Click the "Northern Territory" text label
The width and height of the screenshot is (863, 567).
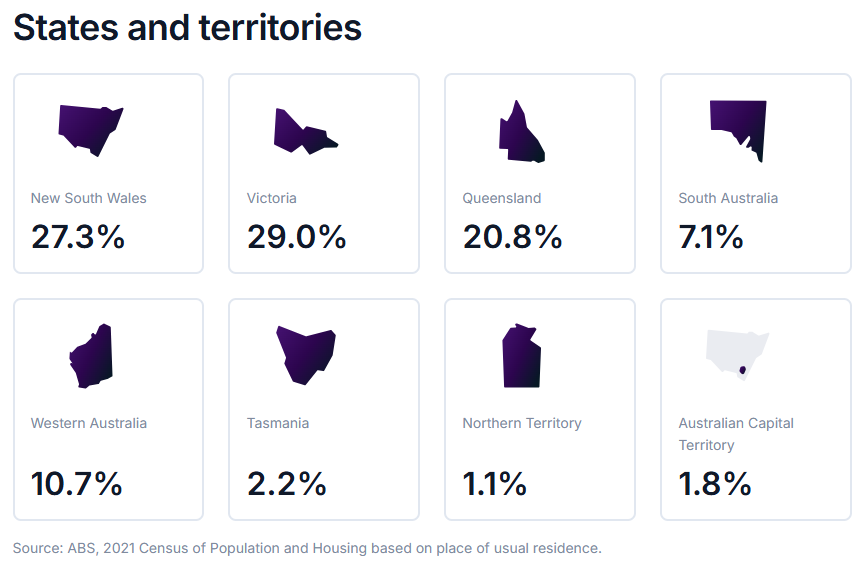(x=522, y=423)
